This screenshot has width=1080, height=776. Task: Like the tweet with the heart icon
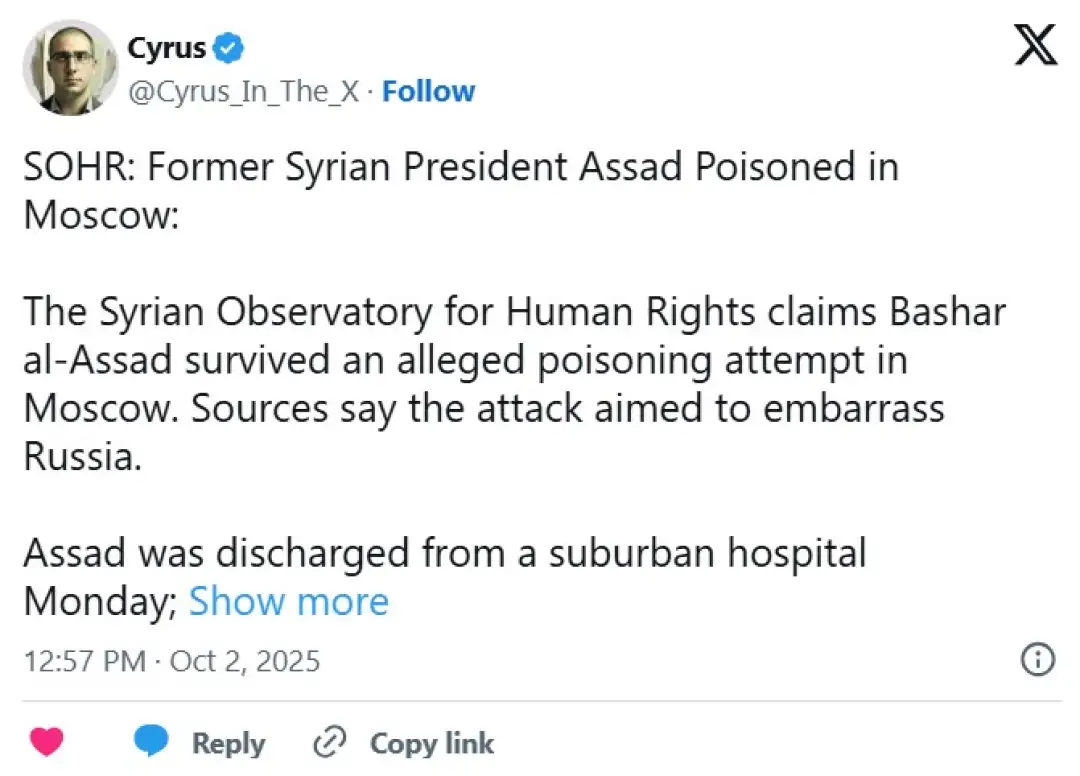click(46, 742)
